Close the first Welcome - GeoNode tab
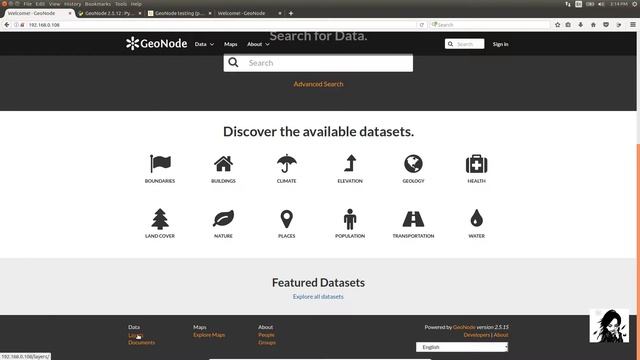This screenshot has width=640, height=360. pyautogui.click(x=70, y=13)
